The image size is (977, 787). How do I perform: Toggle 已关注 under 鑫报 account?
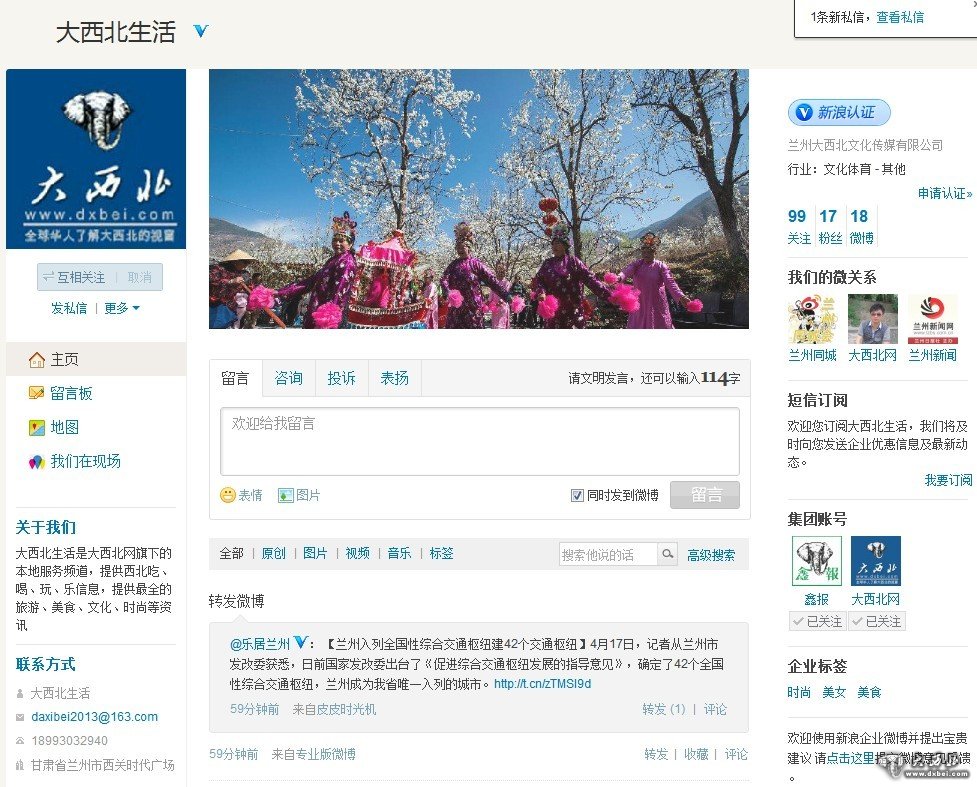click(816, 622)
